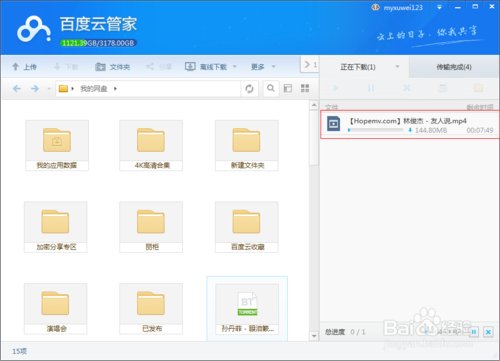Click the 百度云管家 cloud logo

click(x=34, y=29)
